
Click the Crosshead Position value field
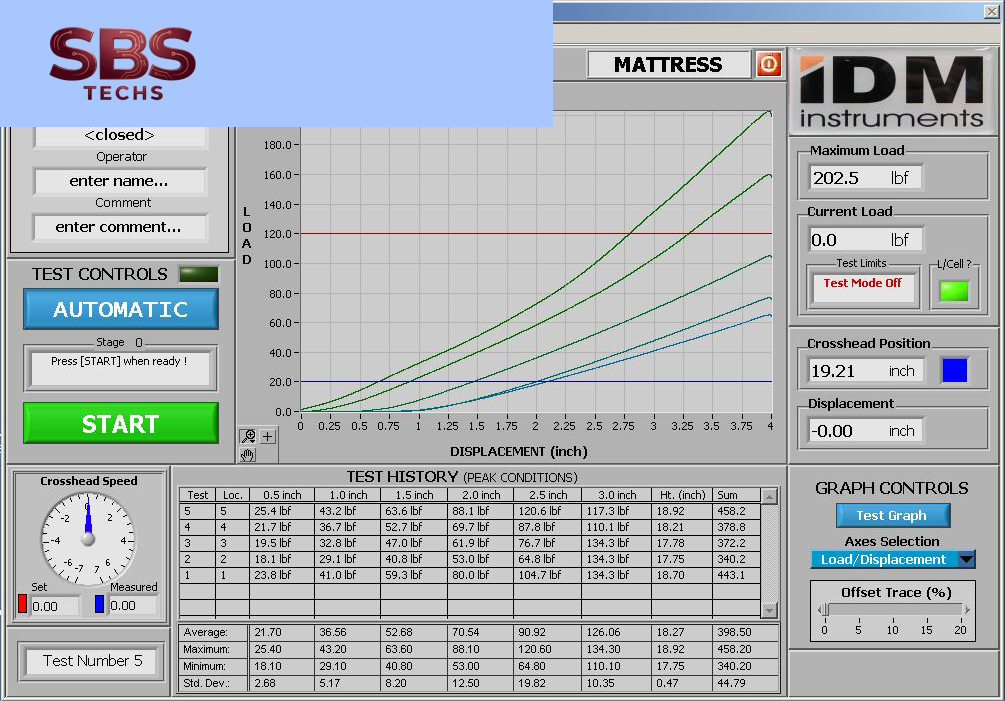click(865, 370)
